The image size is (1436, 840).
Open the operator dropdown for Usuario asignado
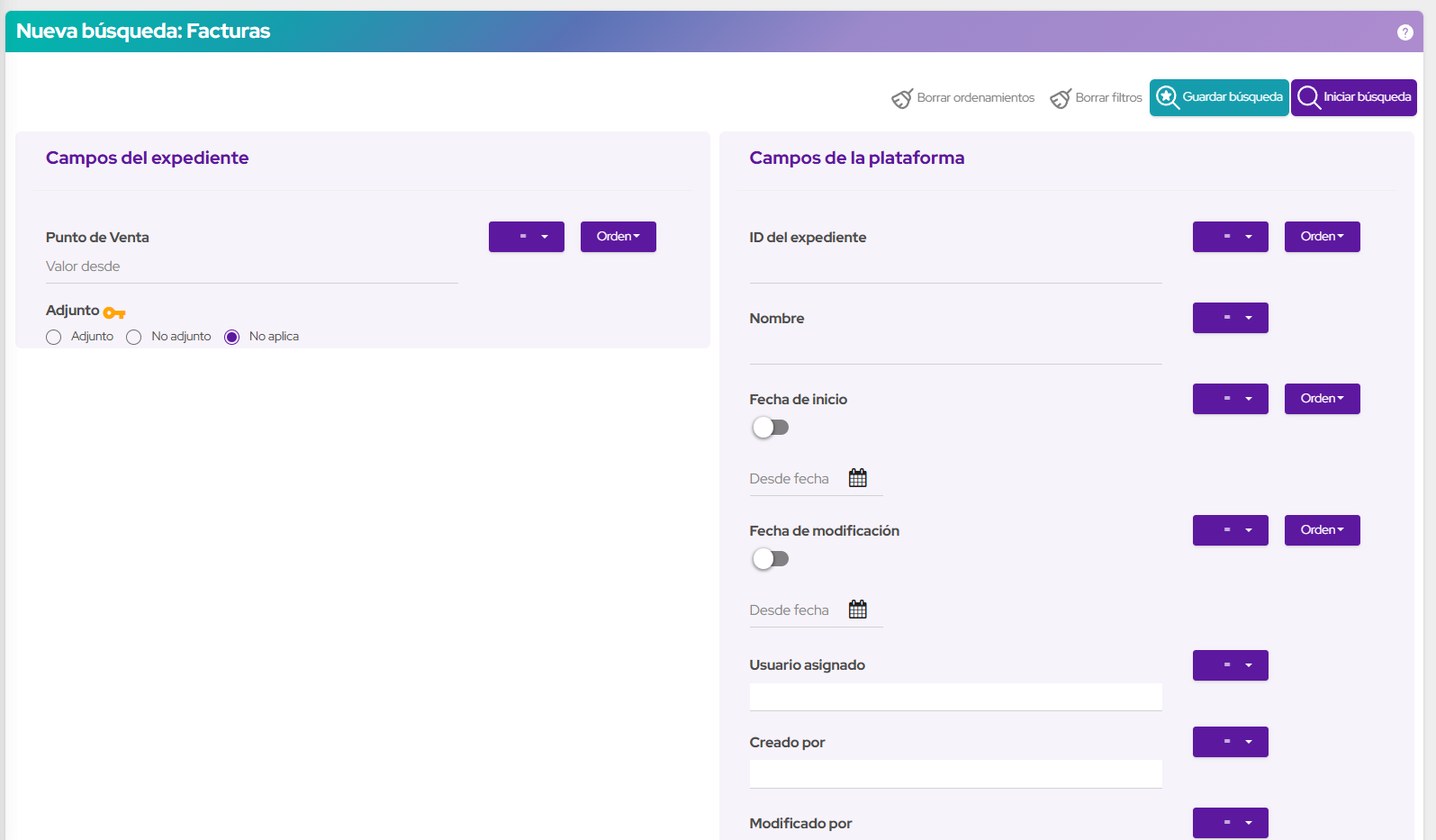click(1230, 665)
